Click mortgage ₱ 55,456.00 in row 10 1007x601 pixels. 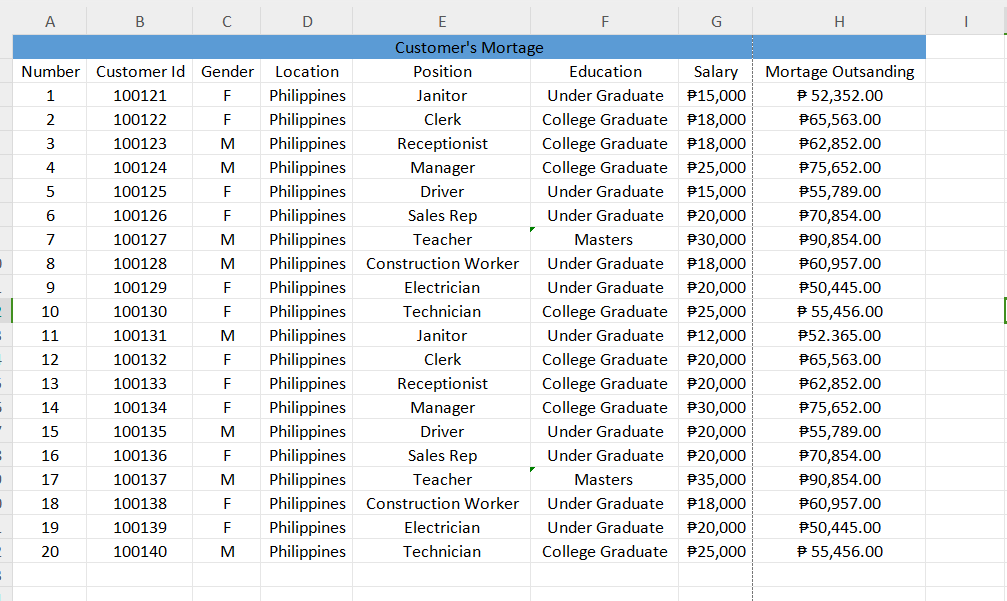[x=839, y=311]
